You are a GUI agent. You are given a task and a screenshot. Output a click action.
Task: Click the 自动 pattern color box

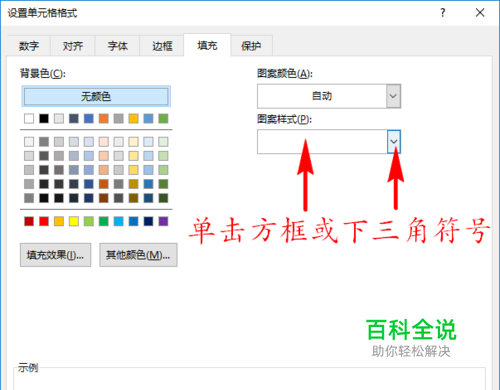pyautogui.click(x=322, y=96)
